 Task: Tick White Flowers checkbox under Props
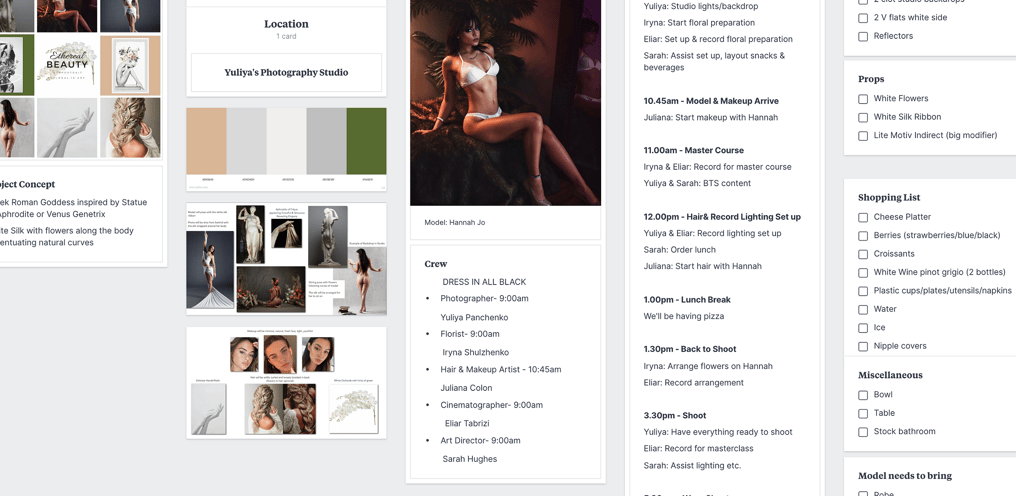click(x=863, y=99)
